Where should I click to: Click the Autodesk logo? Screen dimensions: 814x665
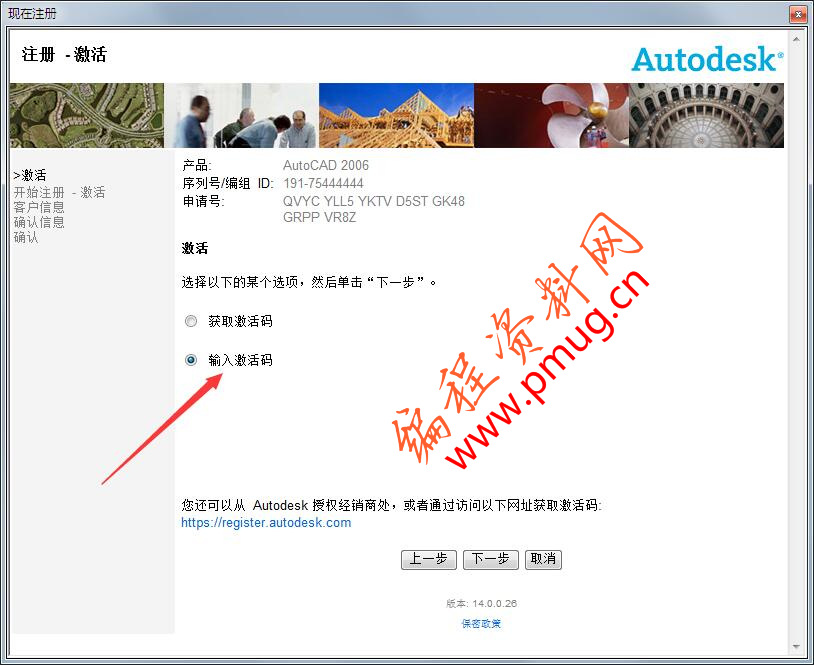coord(708,59)
